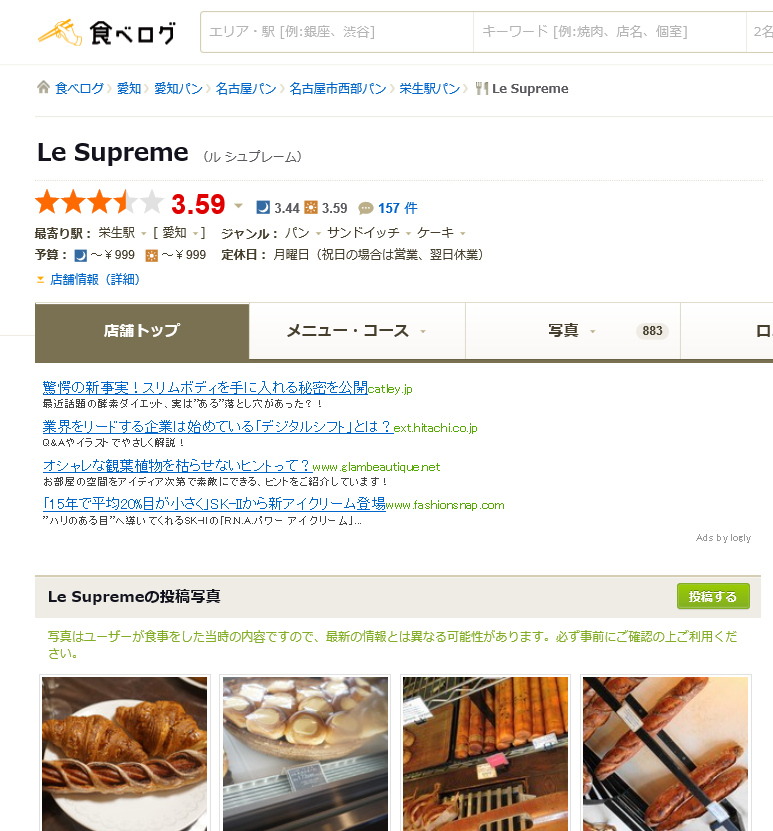Click the home icon in breadcrumb

tap(43, 87)
